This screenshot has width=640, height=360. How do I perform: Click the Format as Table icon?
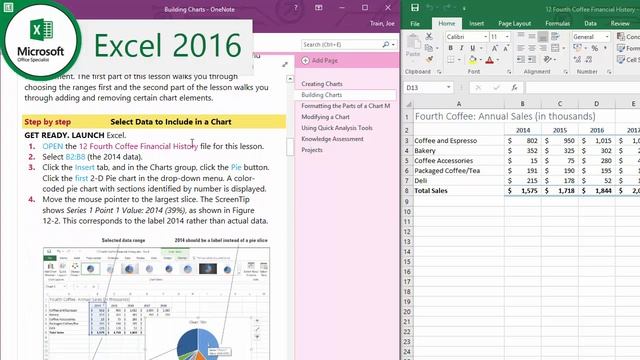point(621,48)
